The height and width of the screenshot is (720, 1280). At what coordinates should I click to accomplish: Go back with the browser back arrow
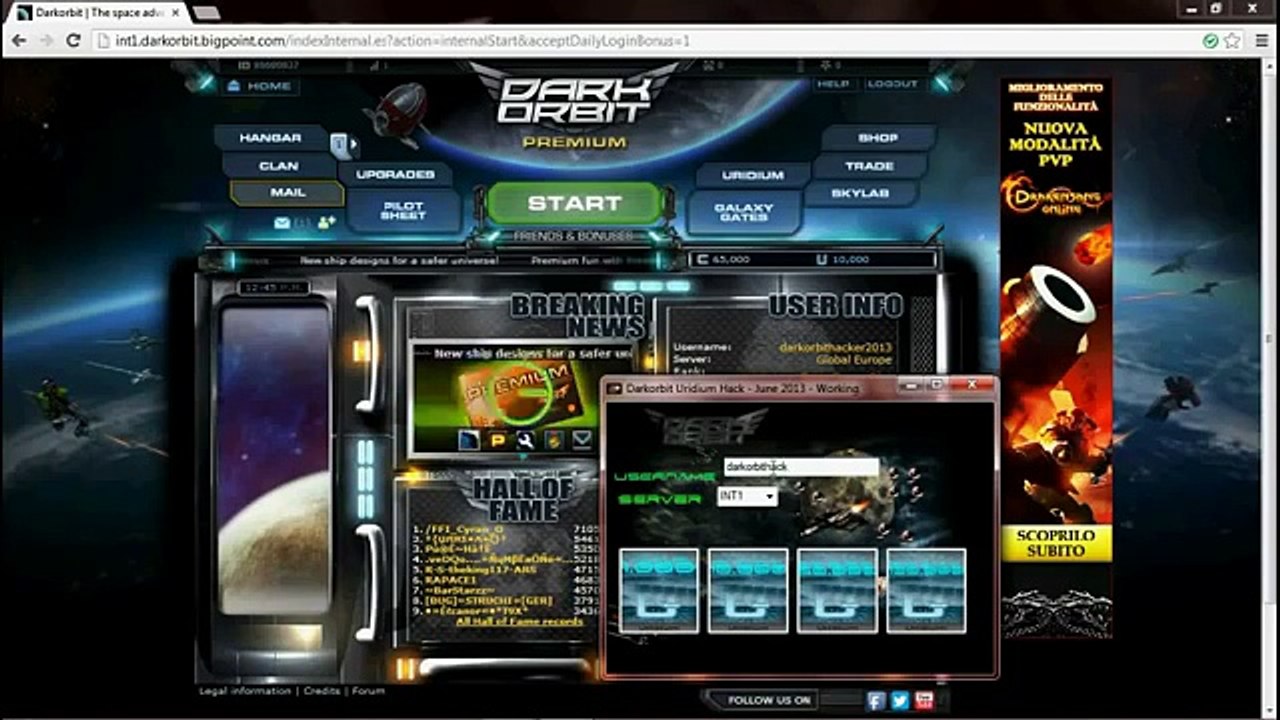click(x=19, y=41)
